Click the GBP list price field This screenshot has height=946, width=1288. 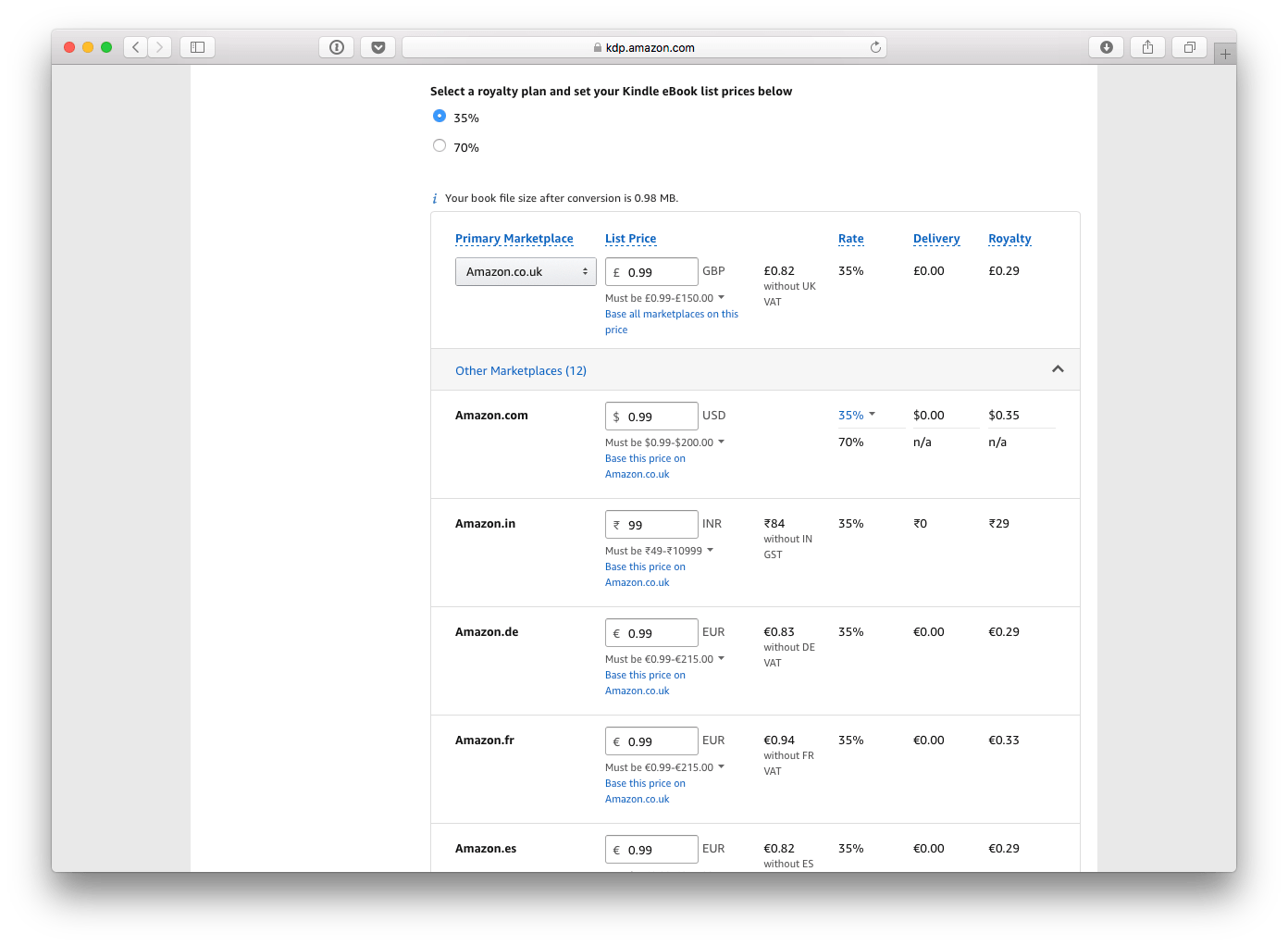point(651,272)
